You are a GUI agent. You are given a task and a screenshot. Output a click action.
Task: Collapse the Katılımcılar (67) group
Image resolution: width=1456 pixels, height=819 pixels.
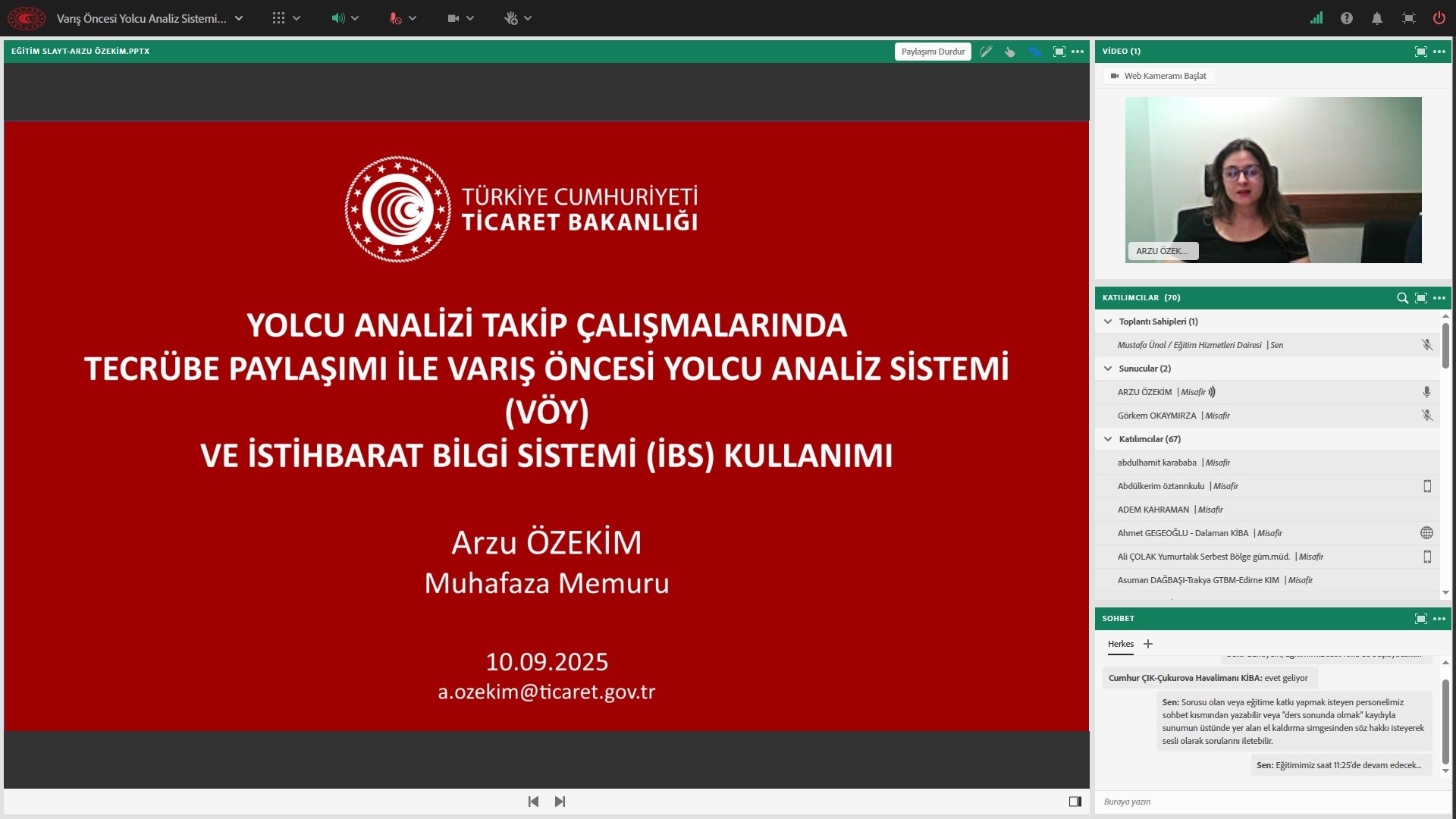pyautogui.click(x=1108, y=439)
